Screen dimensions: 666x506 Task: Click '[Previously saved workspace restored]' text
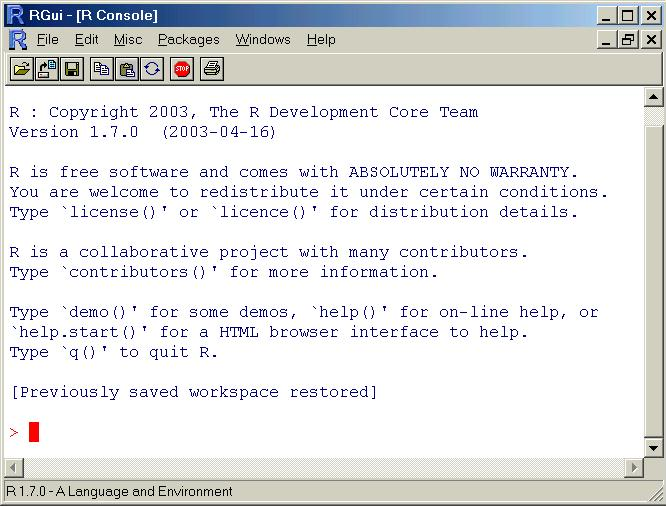[194, 392]
